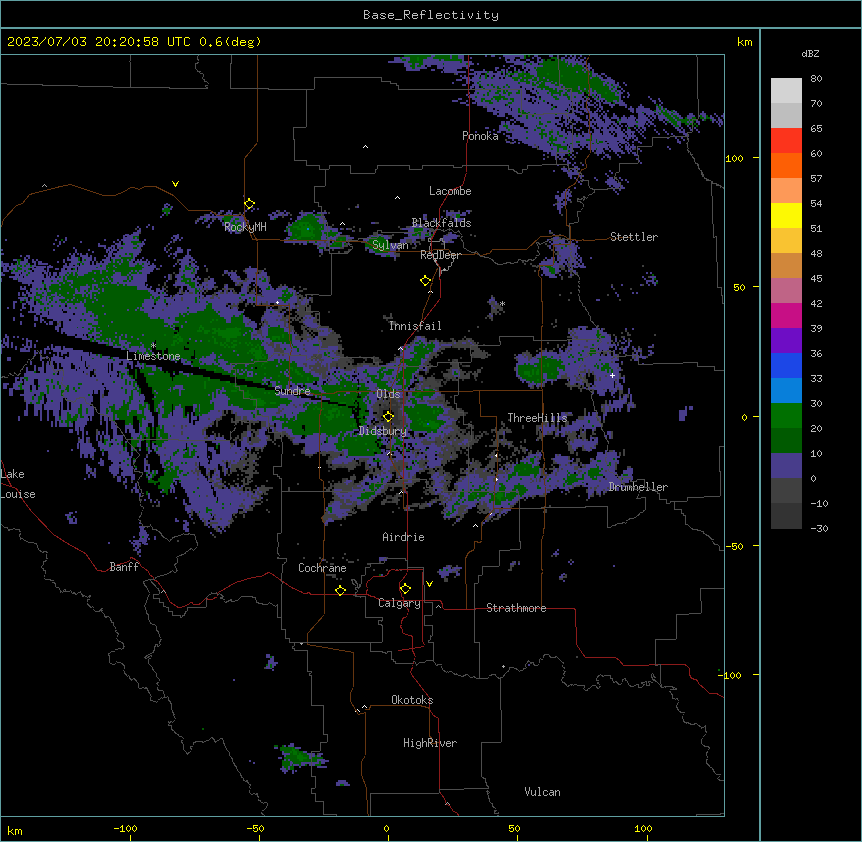
Task: Click the -100 tick label on bottom axis
Action: tap(125, 828)
